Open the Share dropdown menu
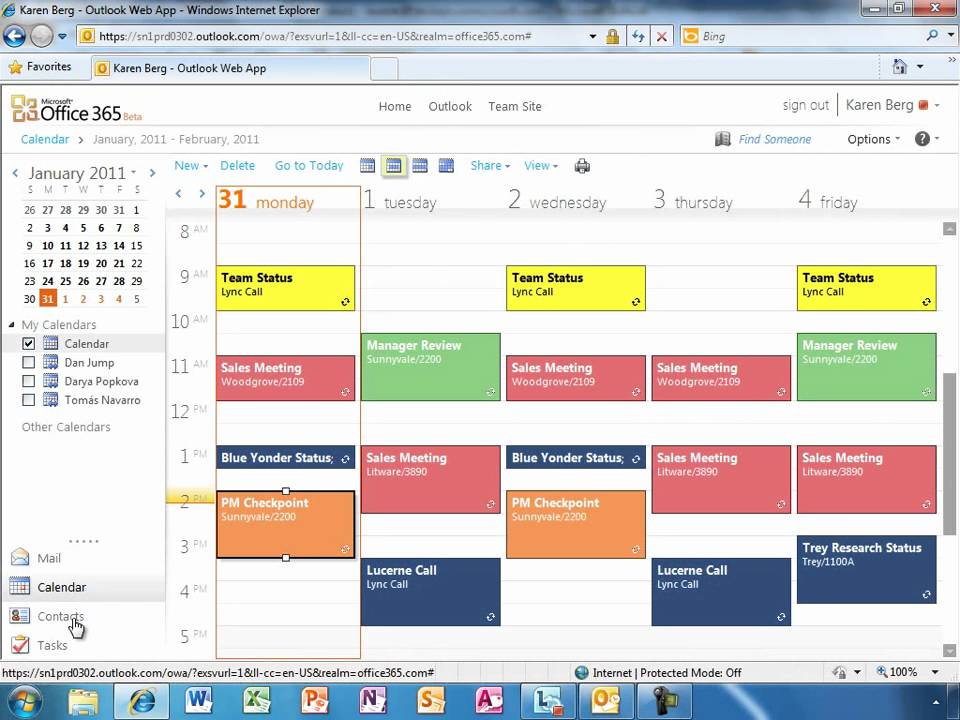Image resolution: width=960 pixels, height=720 pixels. click(490, 165)
